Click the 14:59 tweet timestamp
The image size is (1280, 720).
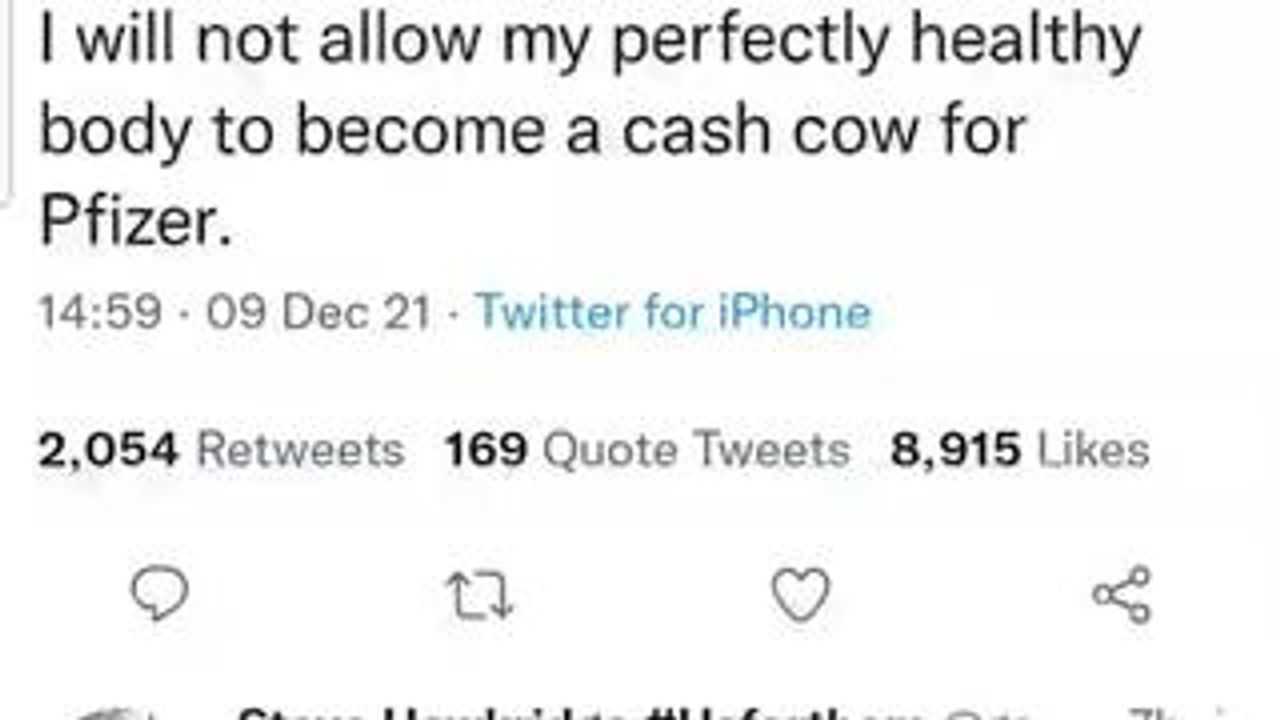(x=100, y=312)
